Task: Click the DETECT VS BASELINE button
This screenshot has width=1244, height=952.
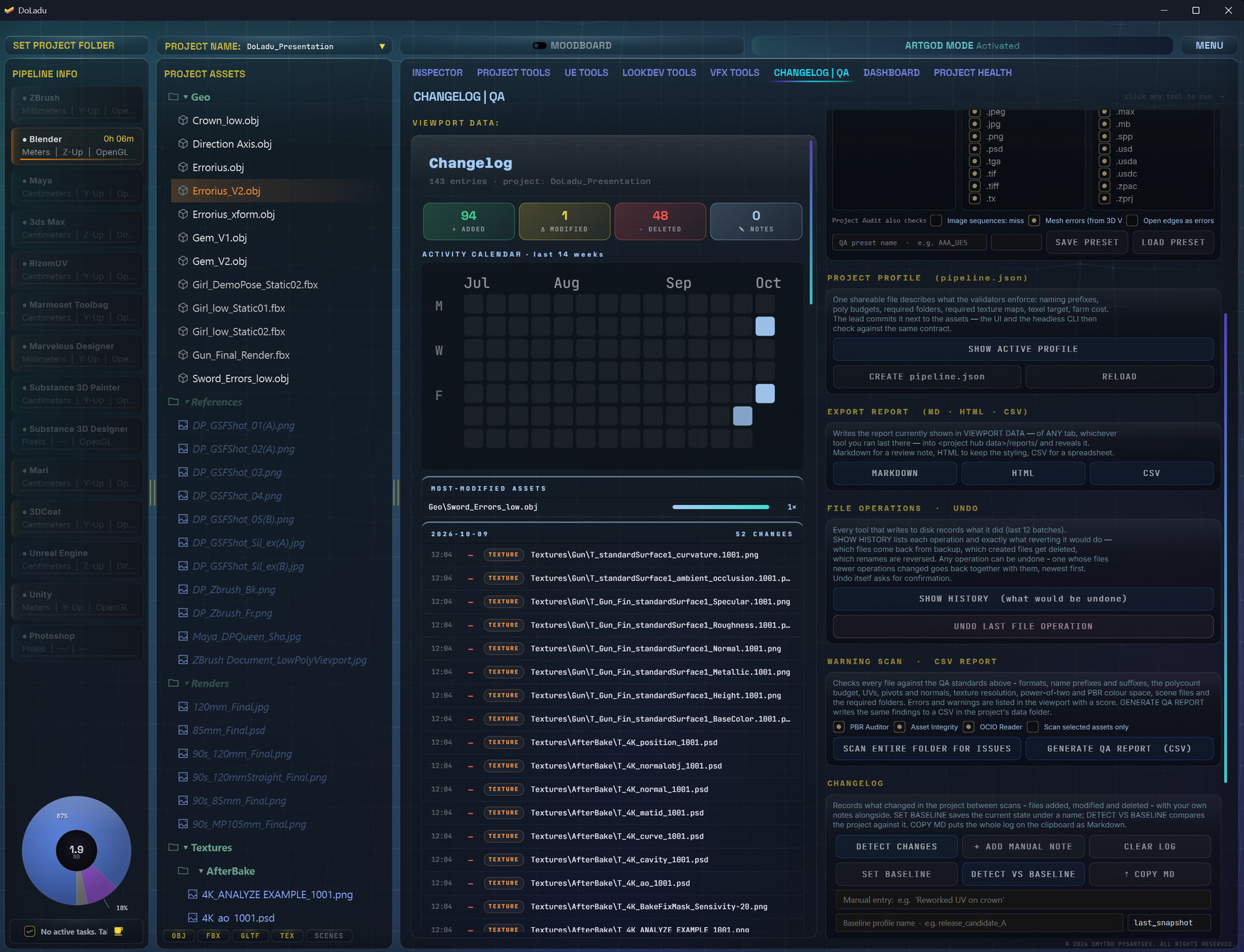Action: (1023, 874)
